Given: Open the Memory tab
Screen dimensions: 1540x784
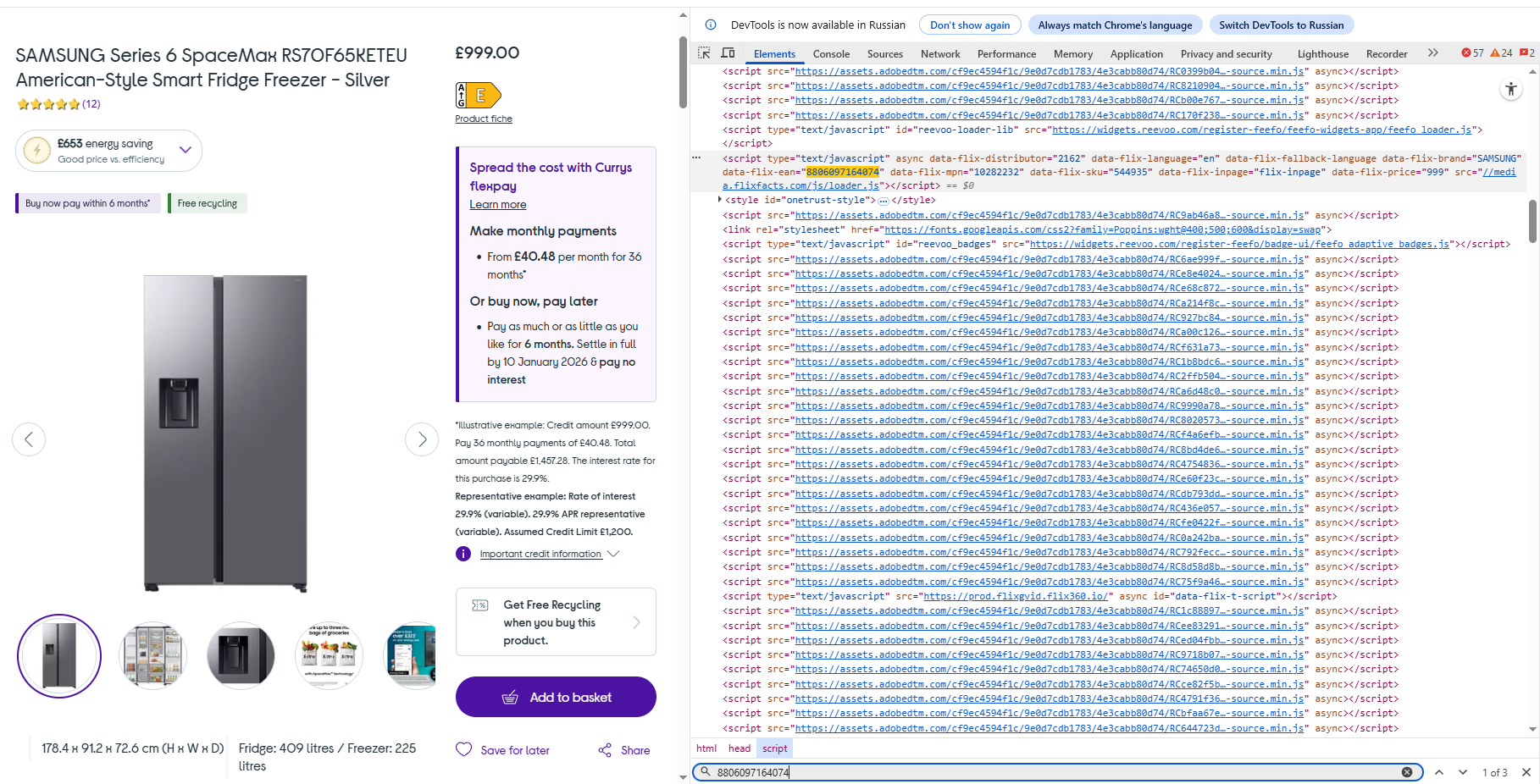Looking at the screenshot, I should coord(1073,53).
